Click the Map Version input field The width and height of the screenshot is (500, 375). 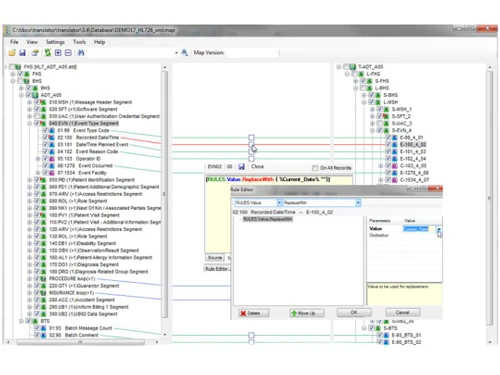252,53
